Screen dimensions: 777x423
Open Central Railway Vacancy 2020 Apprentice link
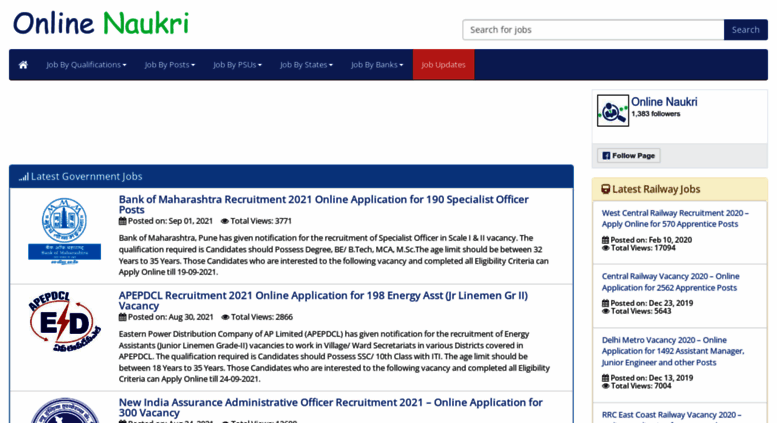[x=670, y=282]
